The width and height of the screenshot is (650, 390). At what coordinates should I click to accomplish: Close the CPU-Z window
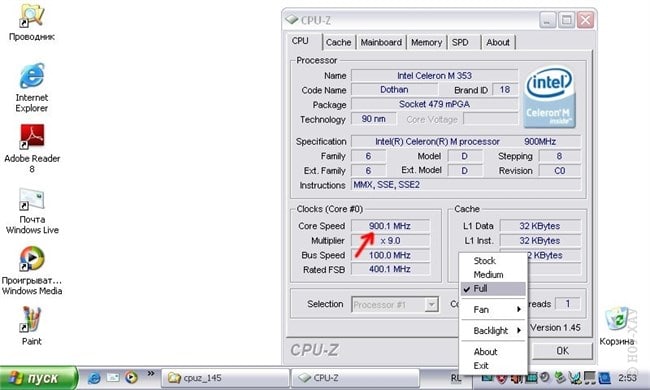[585, 20]
